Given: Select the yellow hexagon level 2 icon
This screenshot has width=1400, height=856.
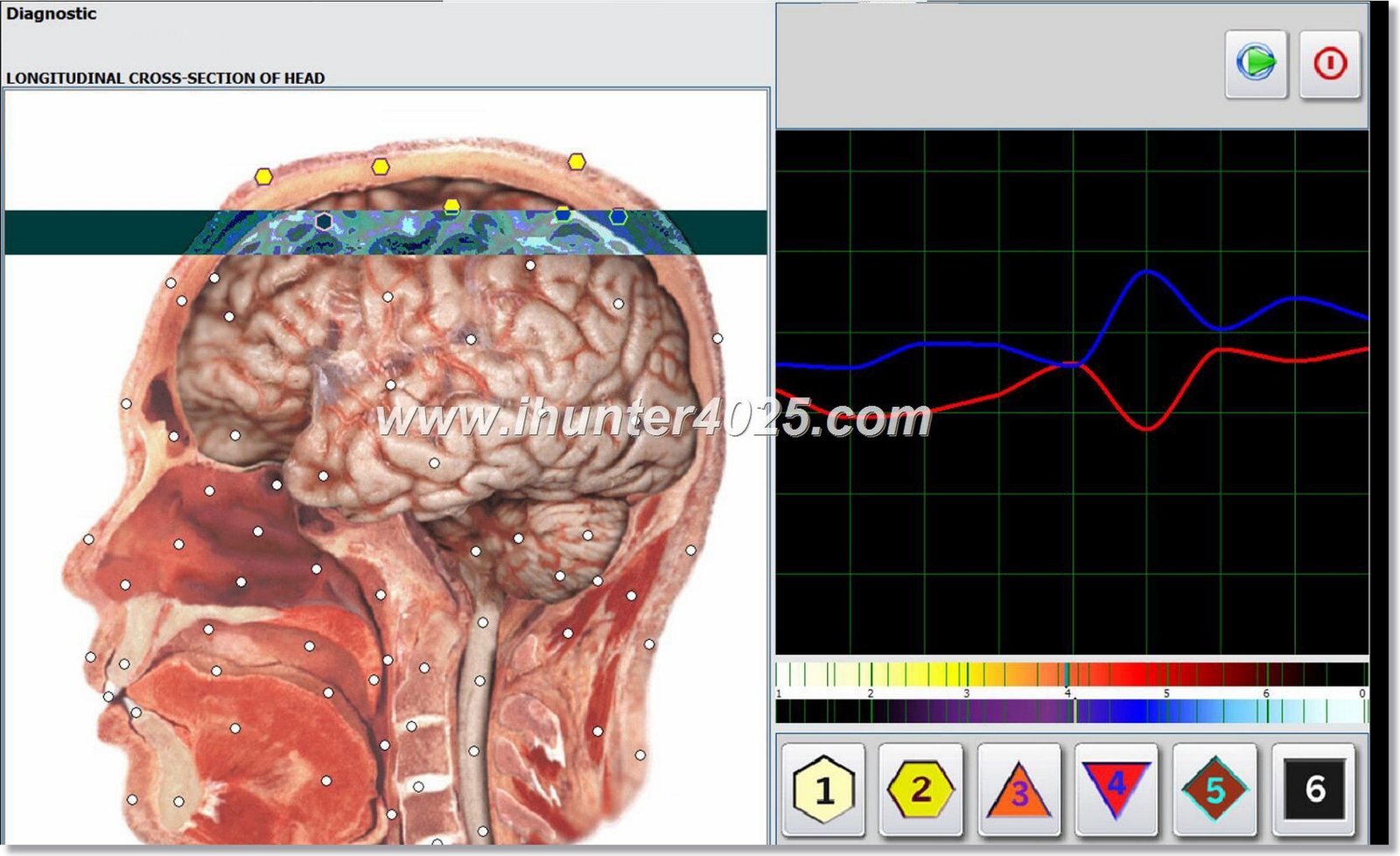Looking at the screenshot, I should coord(920,789).
